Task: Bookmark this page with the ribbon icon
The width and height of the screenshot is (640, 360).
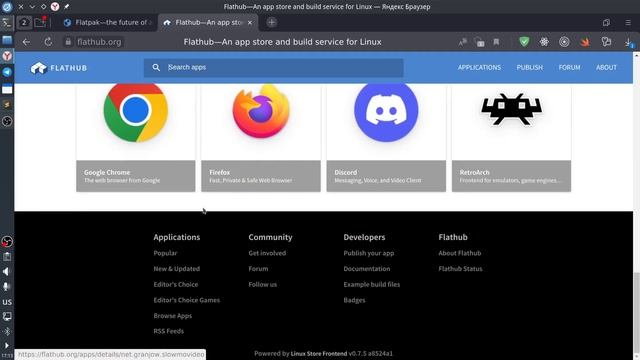Action: tap(496, 42)
